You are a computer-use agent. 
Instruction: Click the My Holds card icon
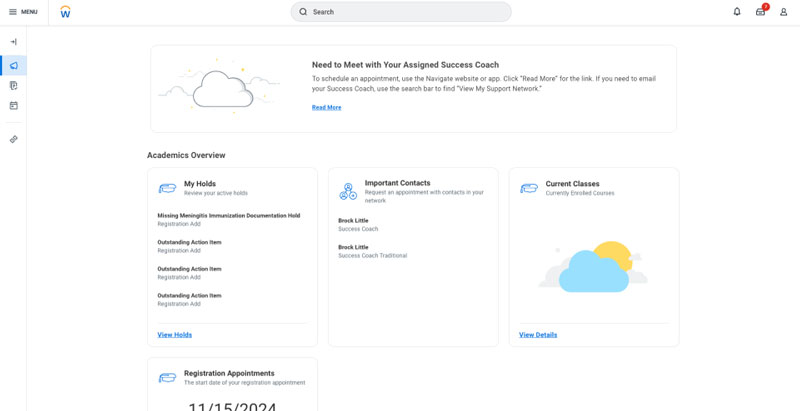tap(167, 188)
